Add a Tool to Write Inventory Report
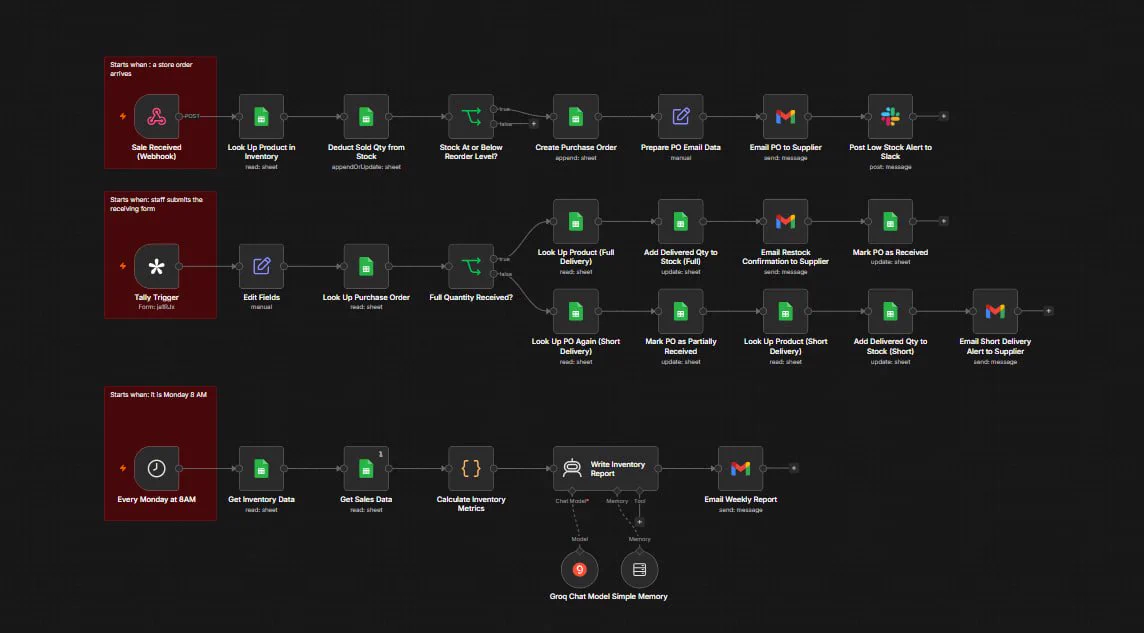The image size is (1144, 633). pyautogui.click(x=639, y=521)
